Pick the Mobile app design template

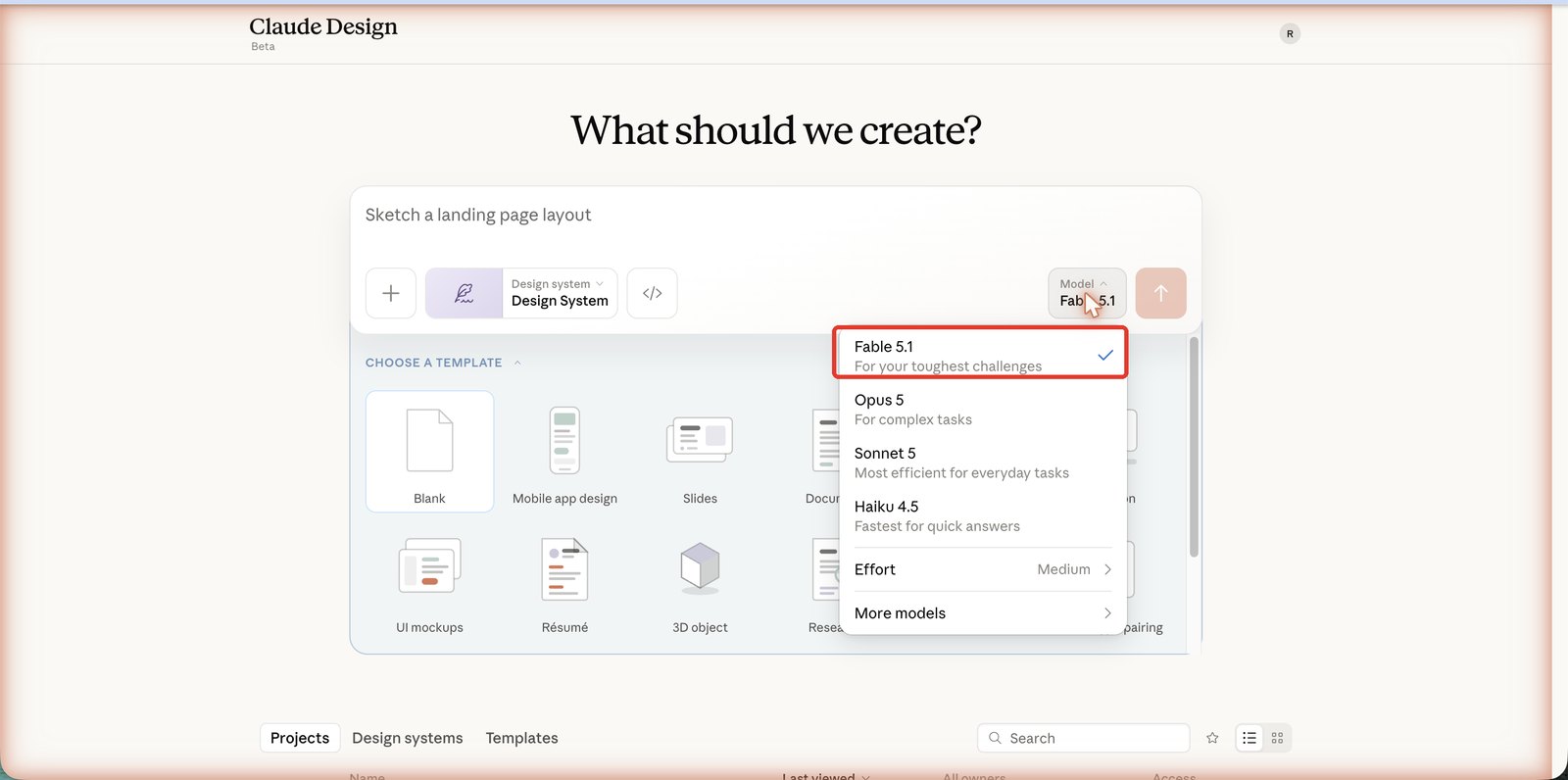click(564, 452)
